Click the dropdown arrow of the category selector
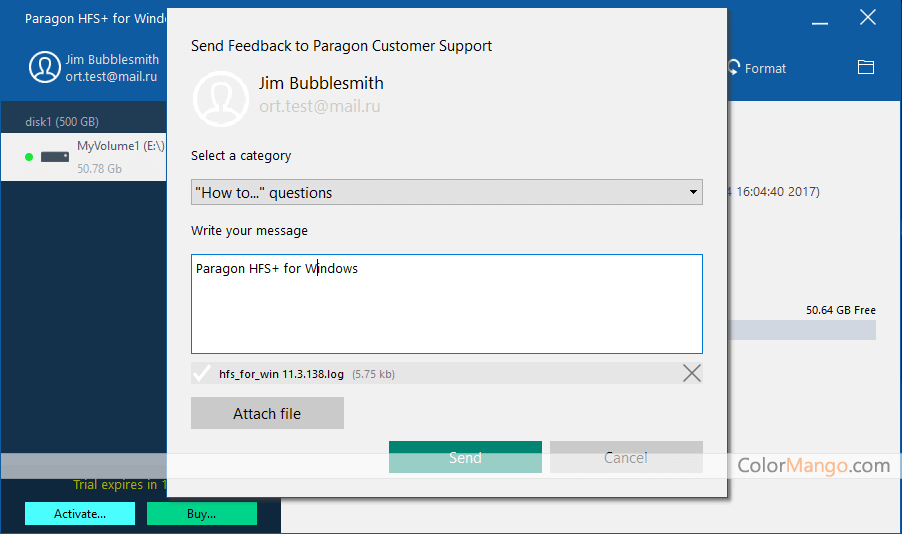Viewport: 902px width, 534px height. [694, 192]
